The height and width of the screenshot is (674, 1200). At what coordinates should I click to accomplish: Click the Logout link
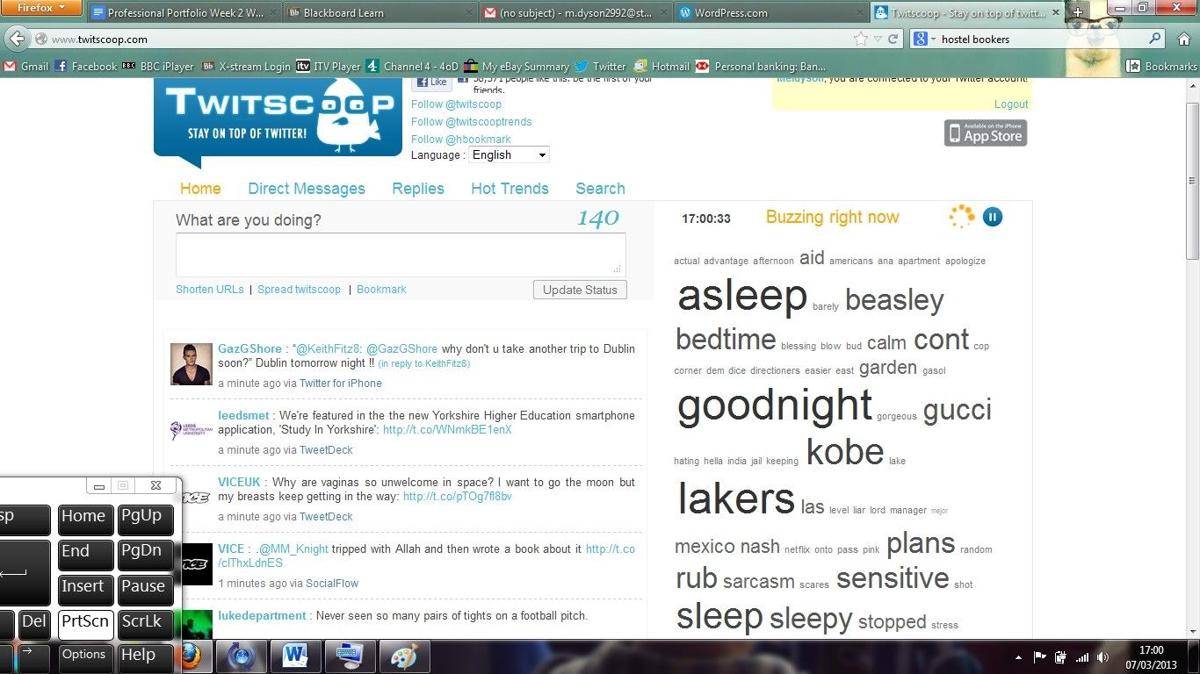coord(1011,104)
